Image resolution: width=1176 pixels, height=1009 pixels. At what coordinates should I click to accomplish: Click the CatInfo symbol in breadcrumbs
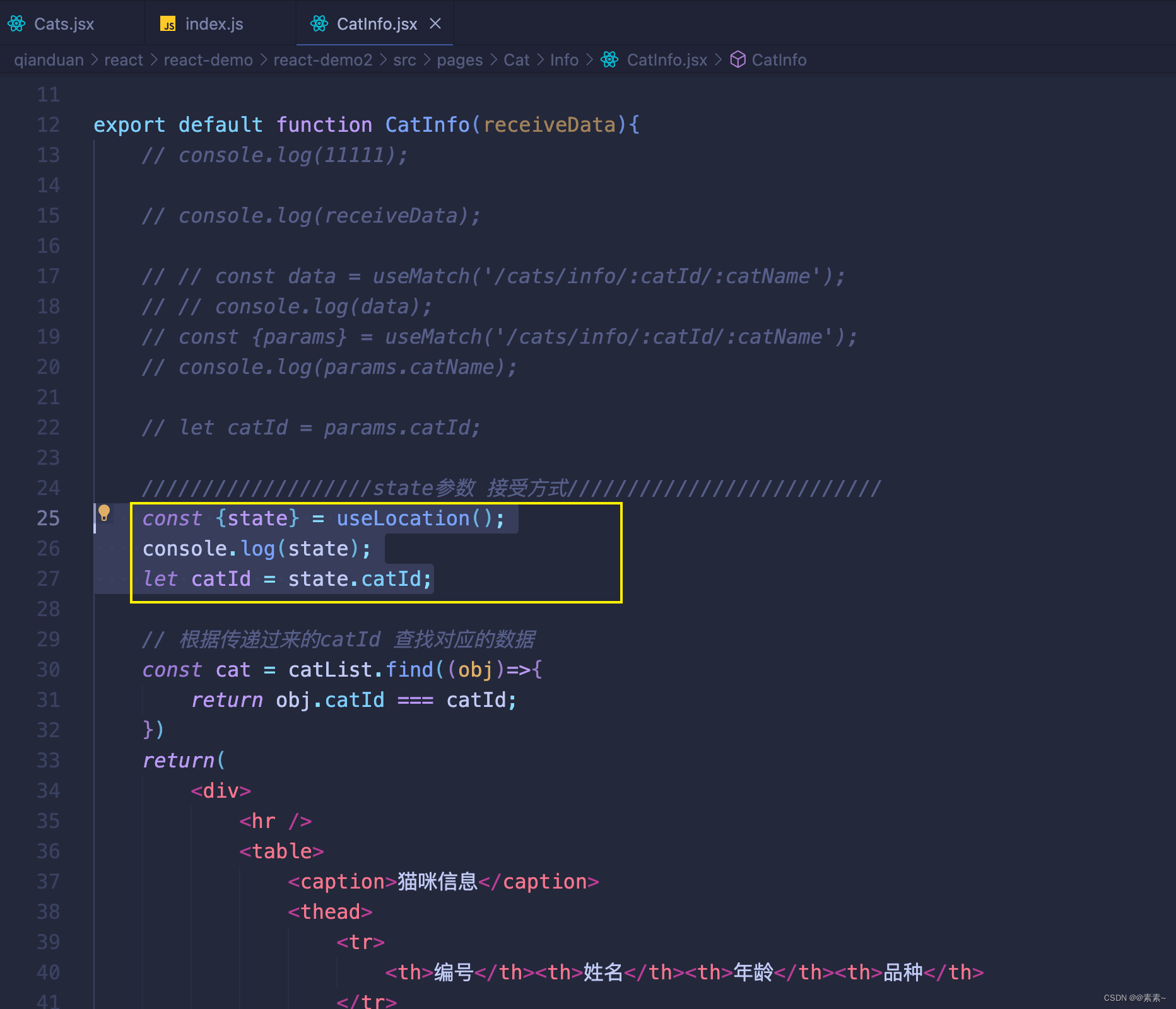tap(779, 60)
